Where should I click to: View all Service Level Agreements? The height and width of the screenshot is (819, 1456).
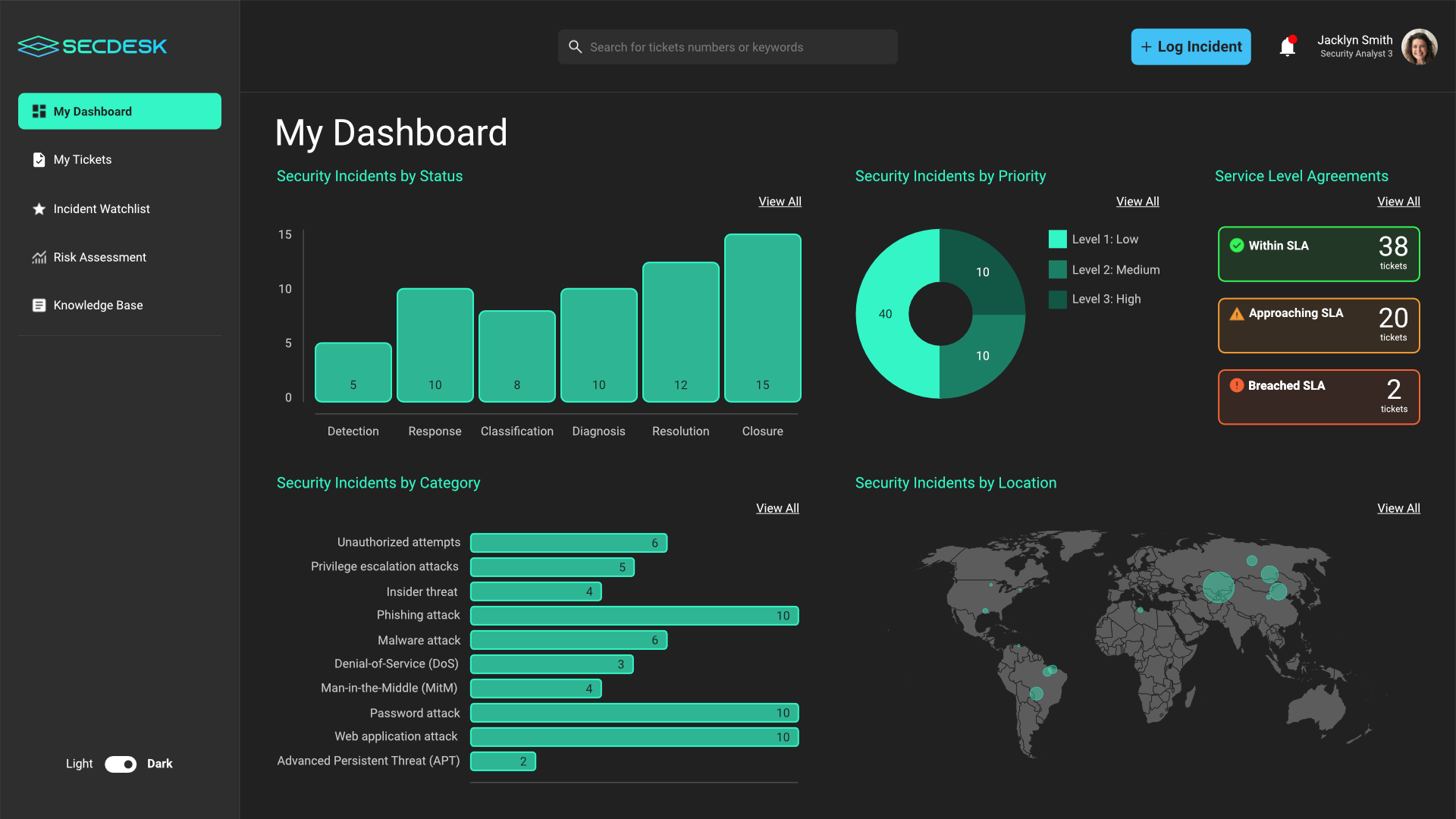[1398, 202]
